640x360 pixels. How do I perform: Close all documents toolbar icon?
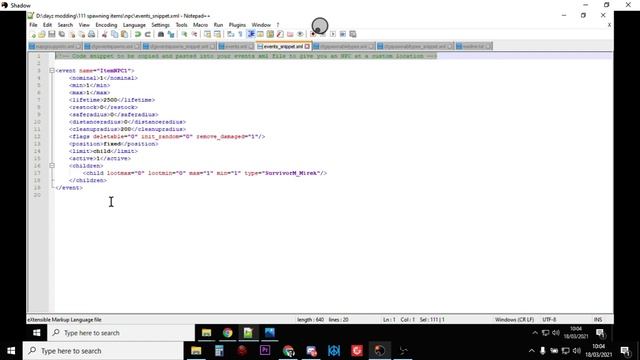(82, 34)
